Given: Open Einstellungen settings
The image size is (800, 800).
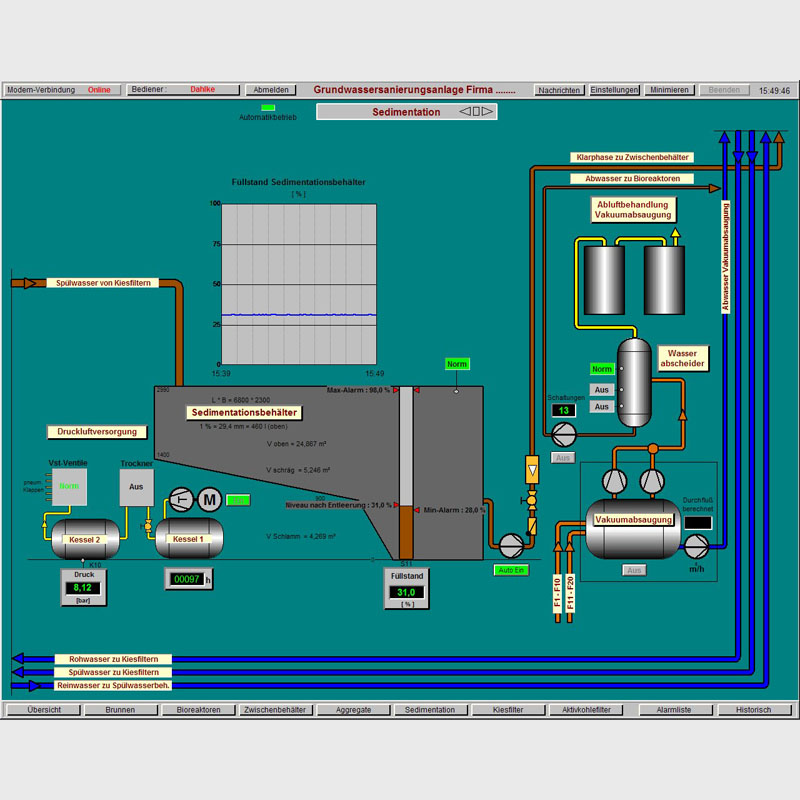Looking at the screenshot, I should (x=614, y=90).
